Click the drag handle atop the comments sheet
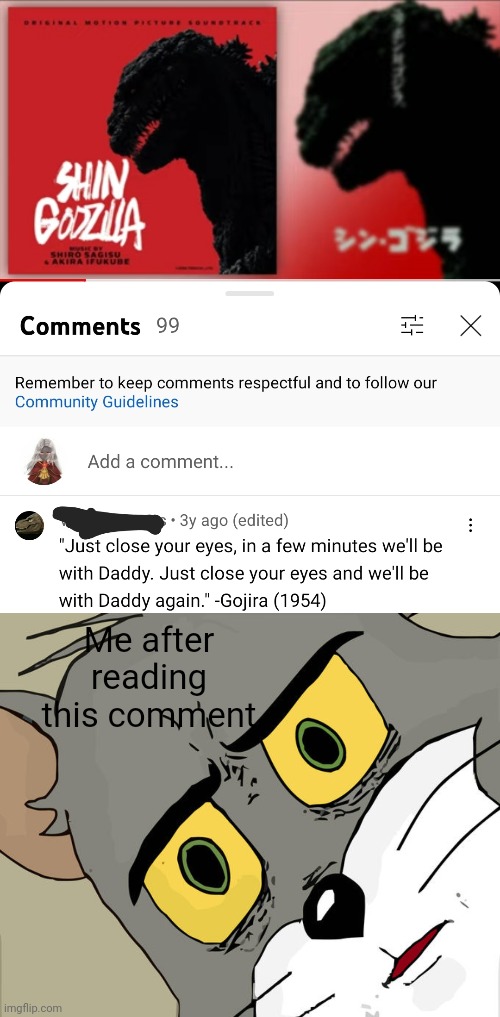This screenshot has height=1017, width=500. [250, 294]
